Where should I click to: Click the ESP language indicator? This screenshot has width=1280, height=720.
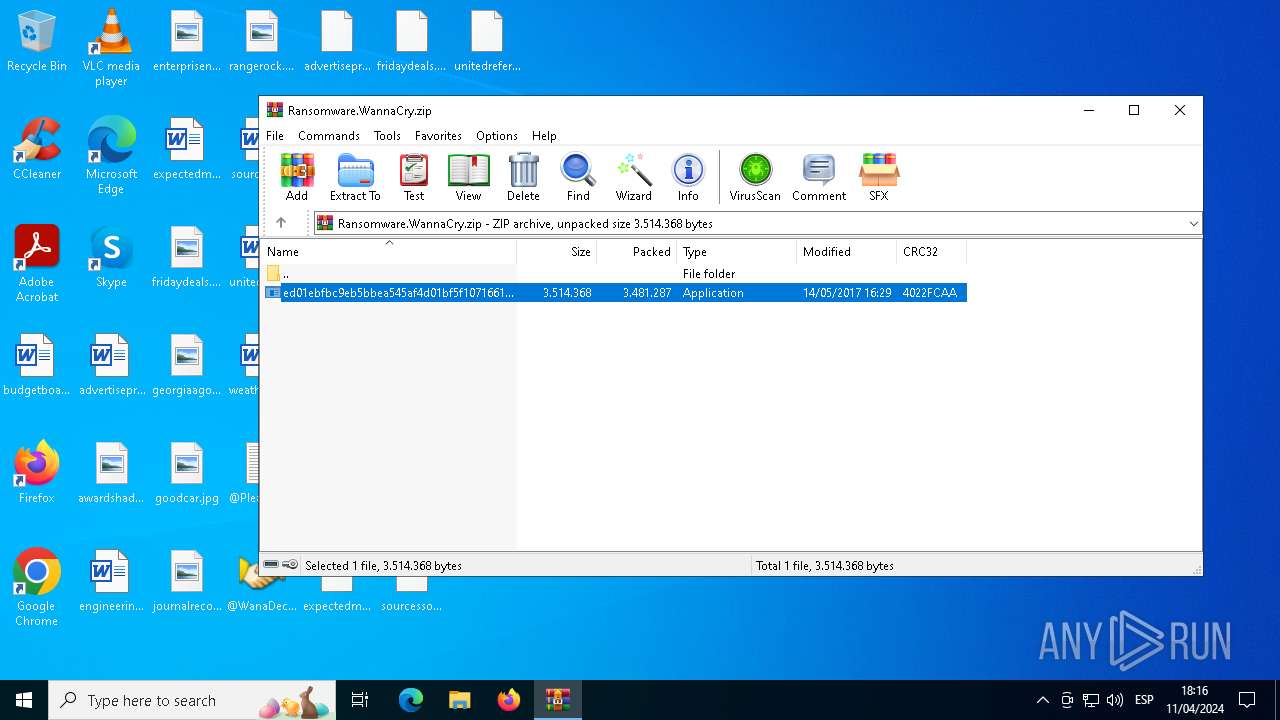coord(1144,700)
